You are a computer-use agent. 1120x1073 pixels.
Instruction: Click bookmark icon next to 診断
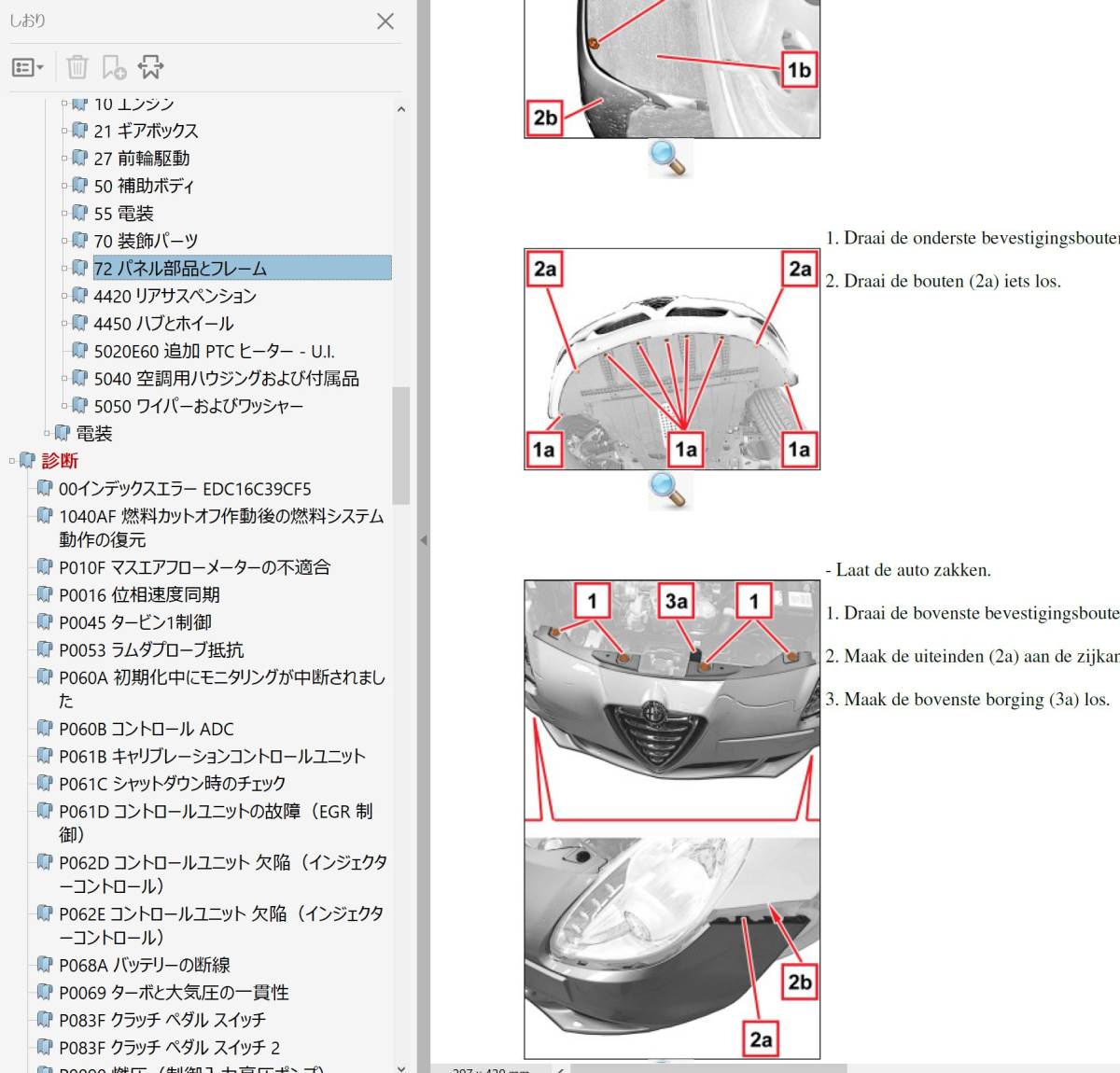tap(27, 461)
